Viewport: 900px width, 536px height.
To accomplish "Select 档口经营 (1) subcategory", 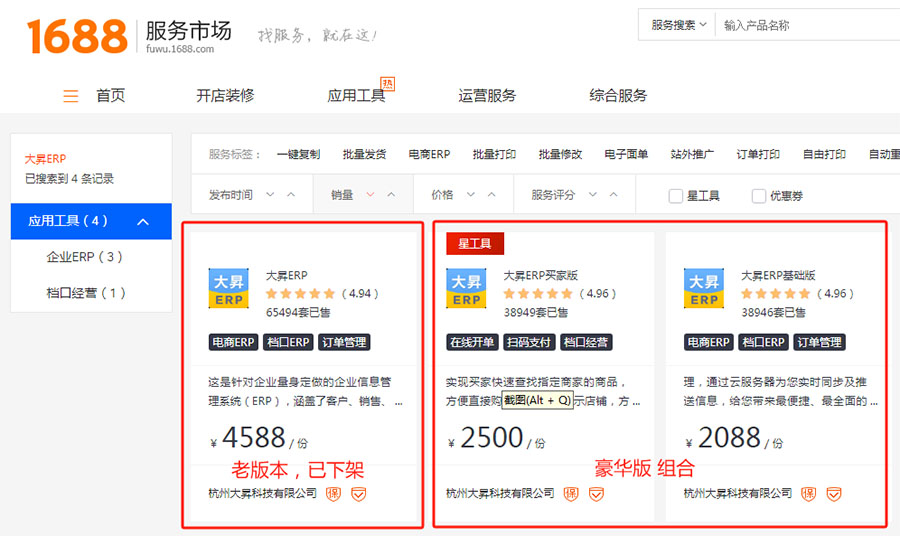I will (86, 293).
